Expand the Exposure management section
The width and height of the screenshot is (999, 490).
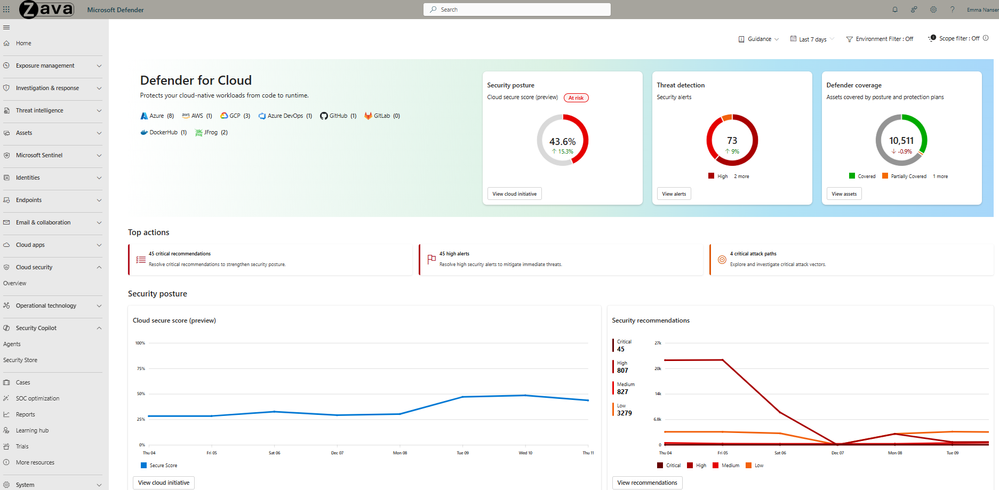tap(51, 66)
